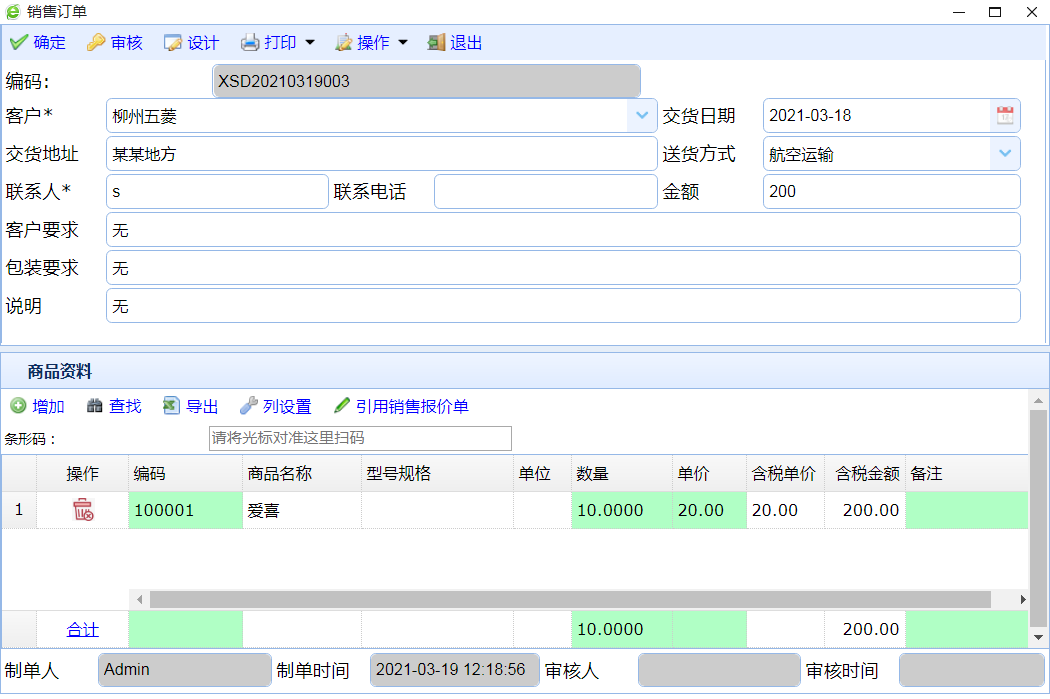Click the 查找 search binoculars icon
Viewport: 1050px width, 699px height.
[95, 406]
